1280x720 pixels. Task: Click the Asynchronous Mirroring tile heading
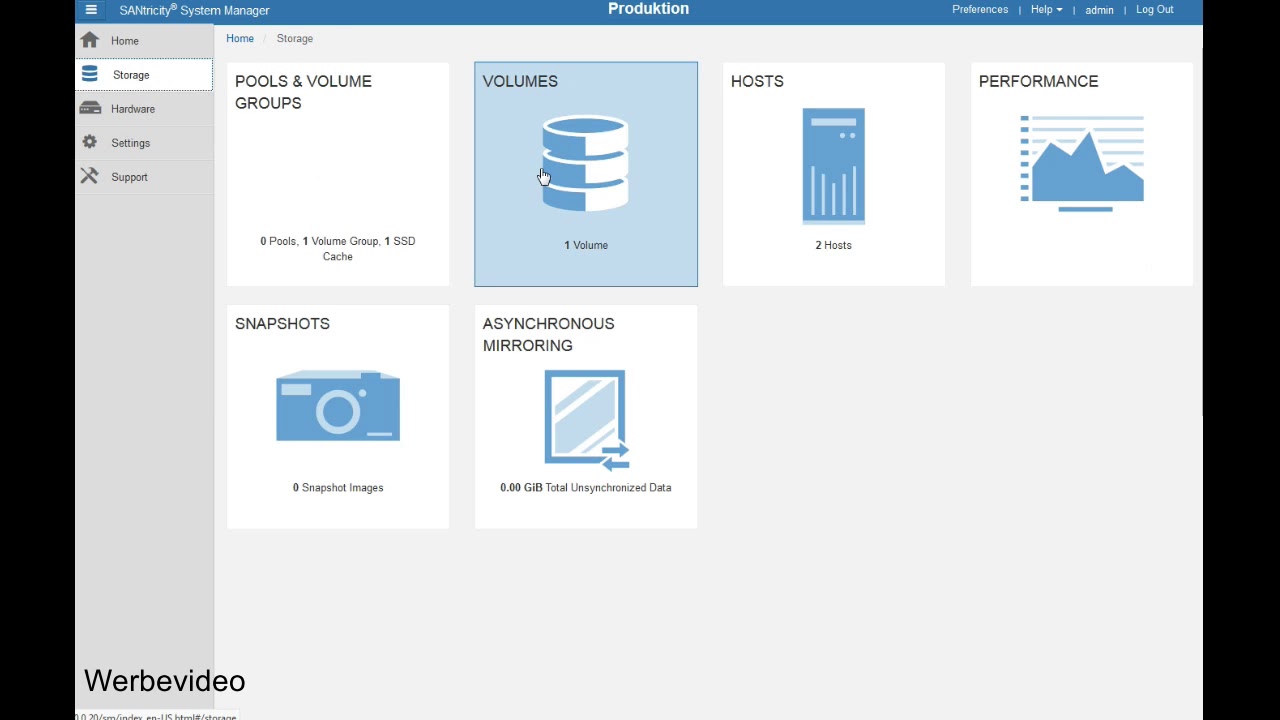coord(548,334)
